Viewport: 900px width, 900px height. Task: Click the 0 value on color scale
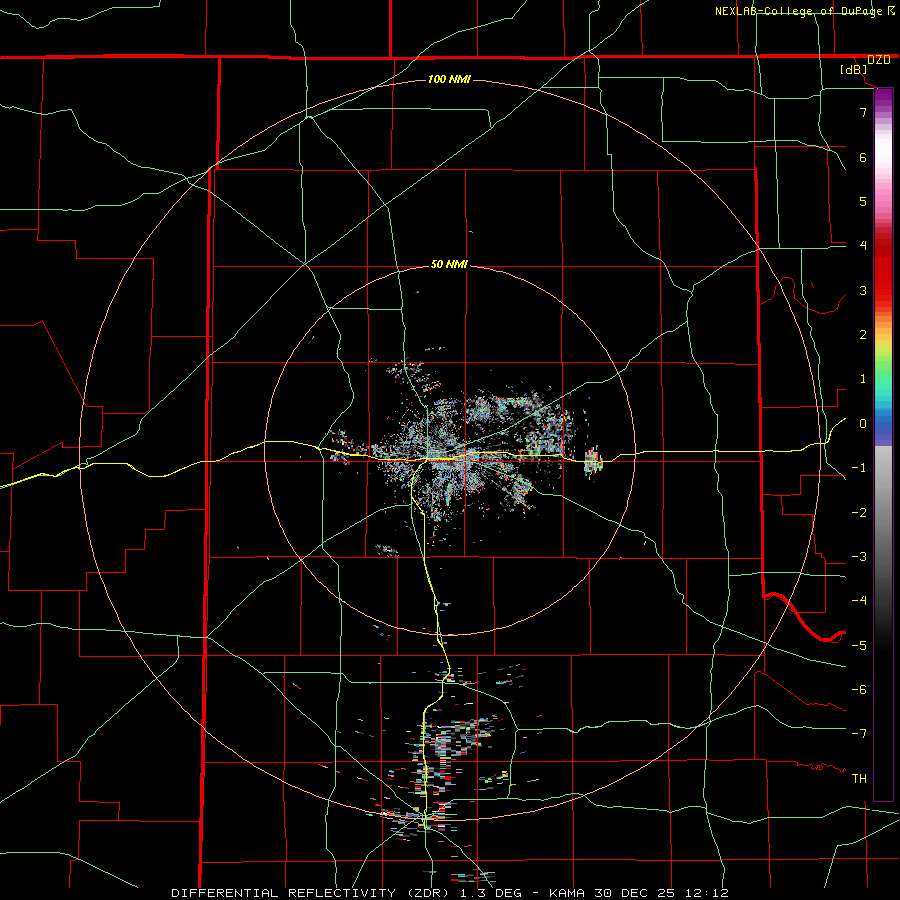pyautogui.click(x=863, y=424)
